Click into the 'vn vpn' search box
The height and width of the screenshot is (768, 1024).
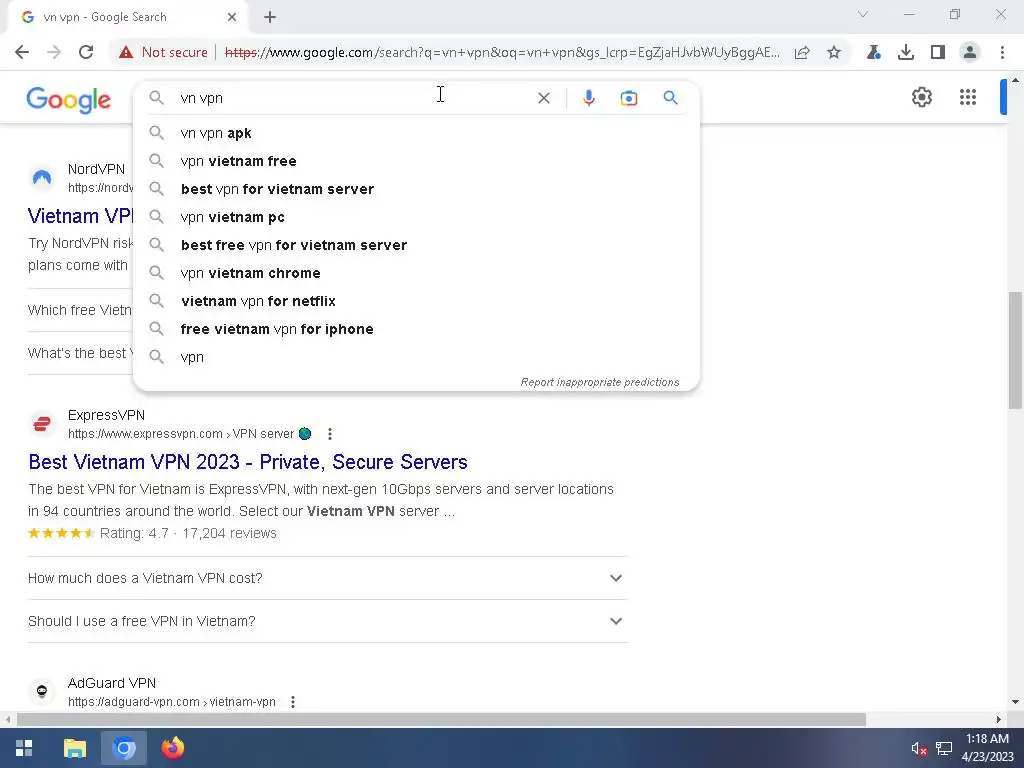[x=353, y=98]
